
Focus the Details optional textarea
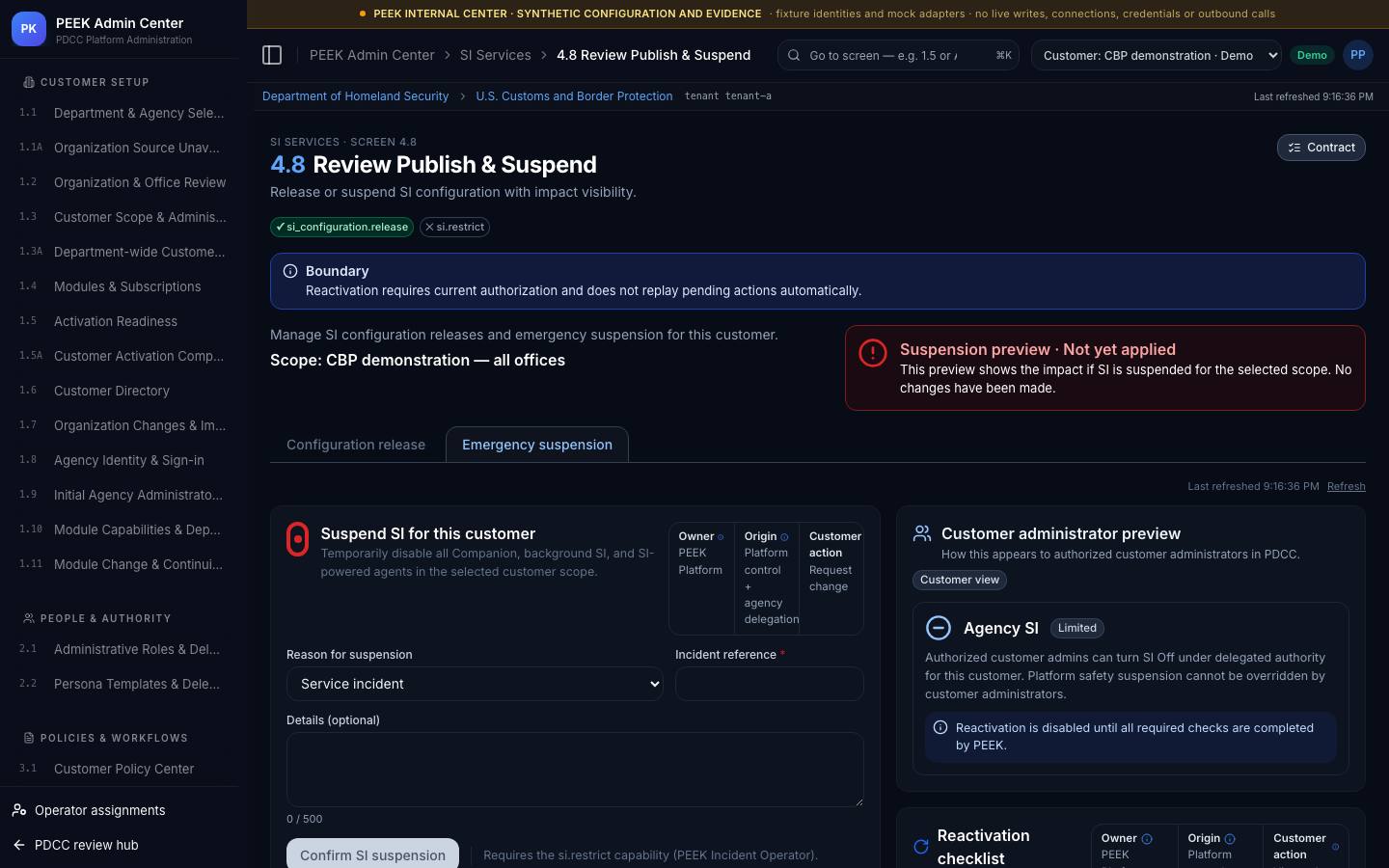click(x=575, y=770)
